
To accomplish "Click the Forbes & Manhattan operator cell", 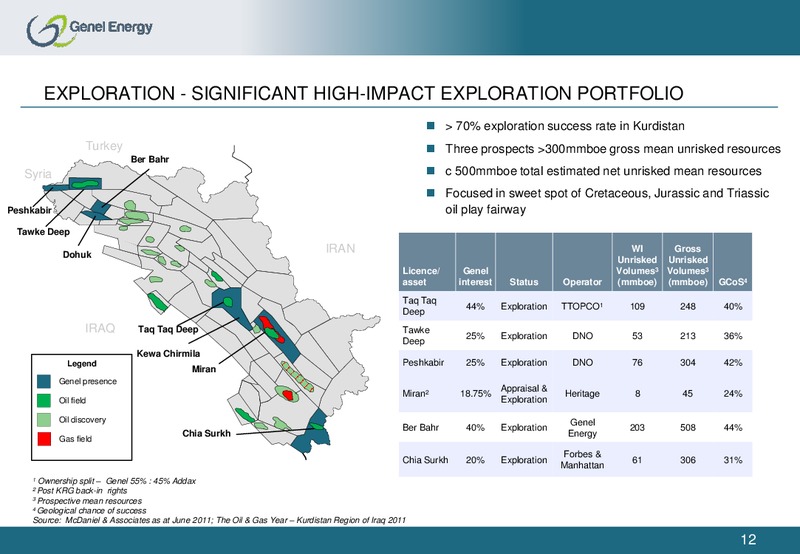I will pos(582,460).
